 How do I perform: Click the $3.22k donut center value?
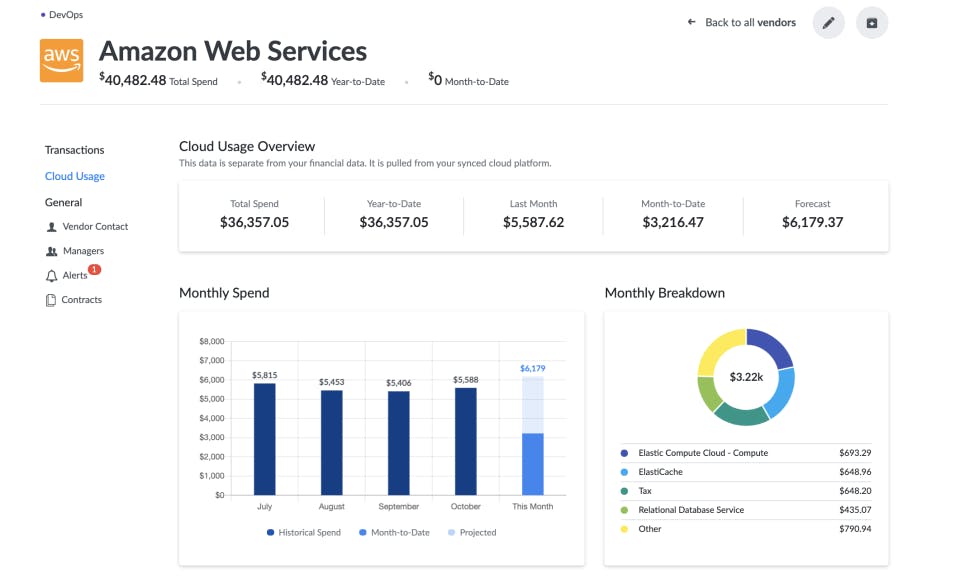pos(746,377)
